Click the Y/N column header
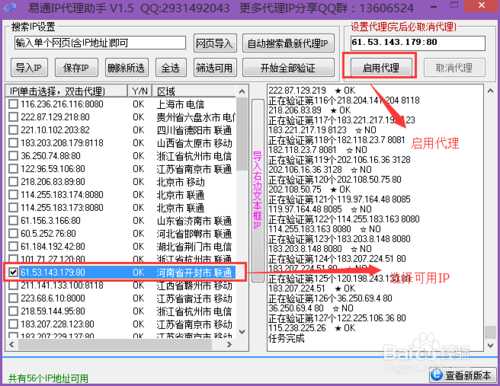 coord(140,91)
